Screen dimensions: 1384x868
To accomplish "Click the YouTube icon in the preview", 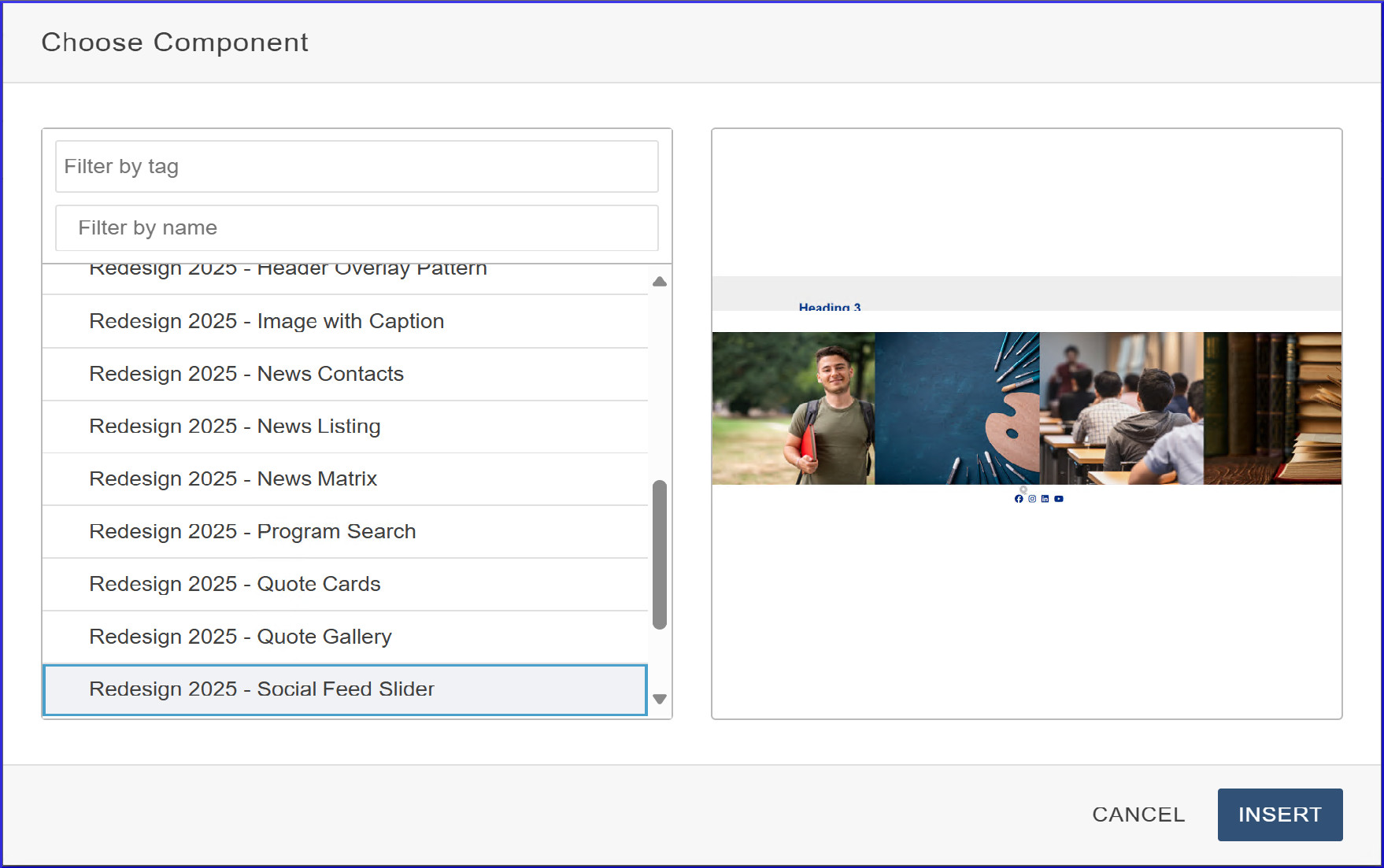I will point(1059,499).
